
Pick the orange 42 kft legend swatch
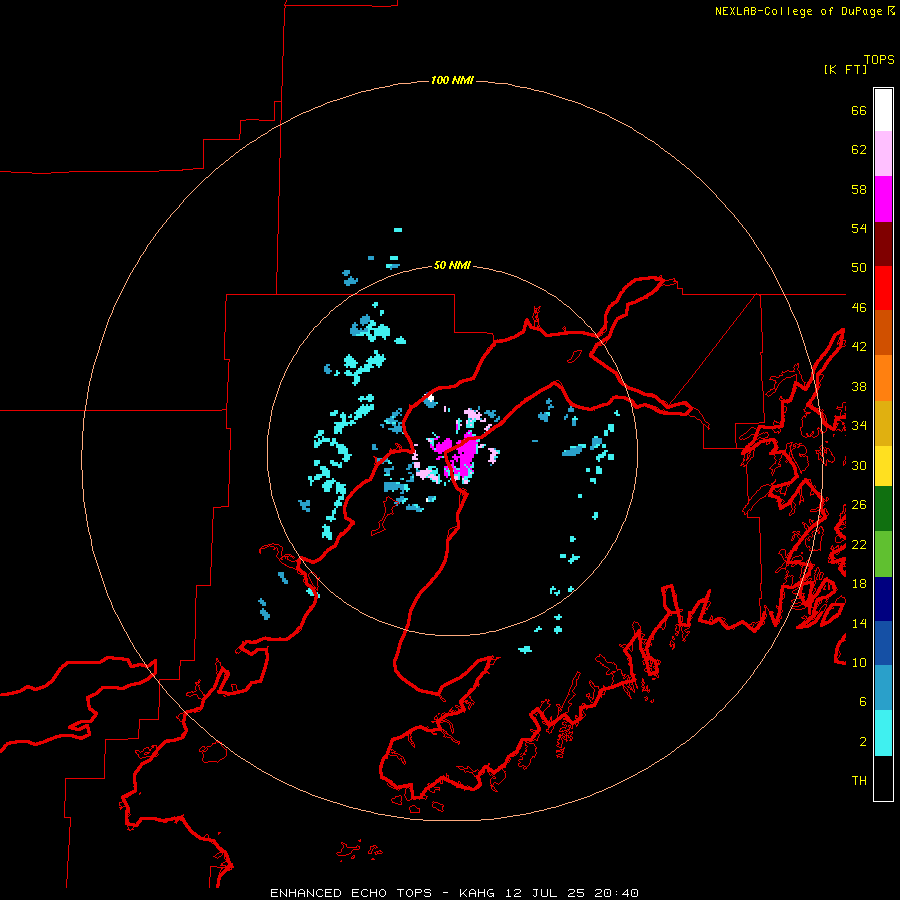(883, 378)
